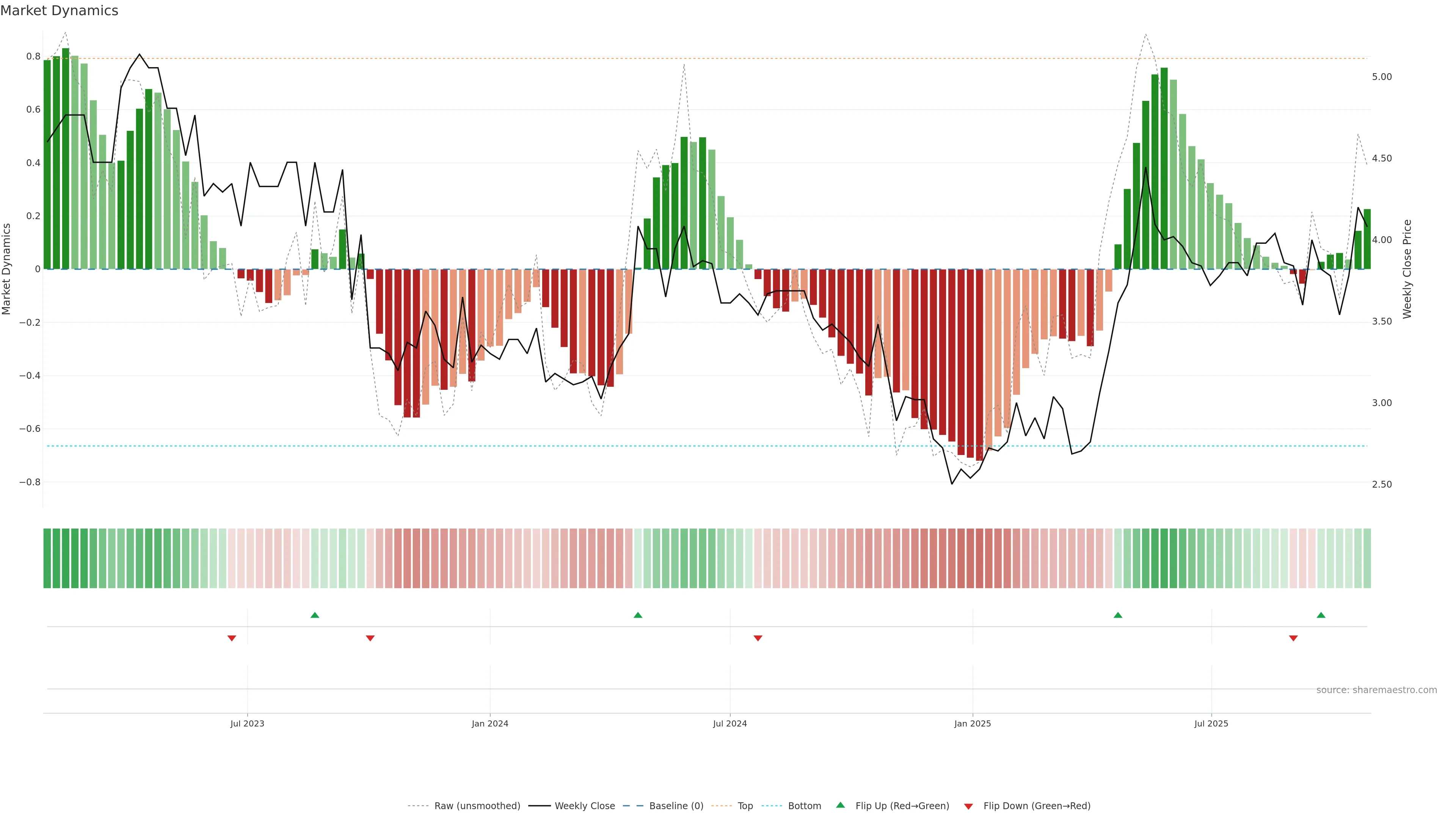Click the red Flip Down triangle in legend
Image resolution: width=1456 pixels, height=819 pixels.
click(x=968, y=806)
